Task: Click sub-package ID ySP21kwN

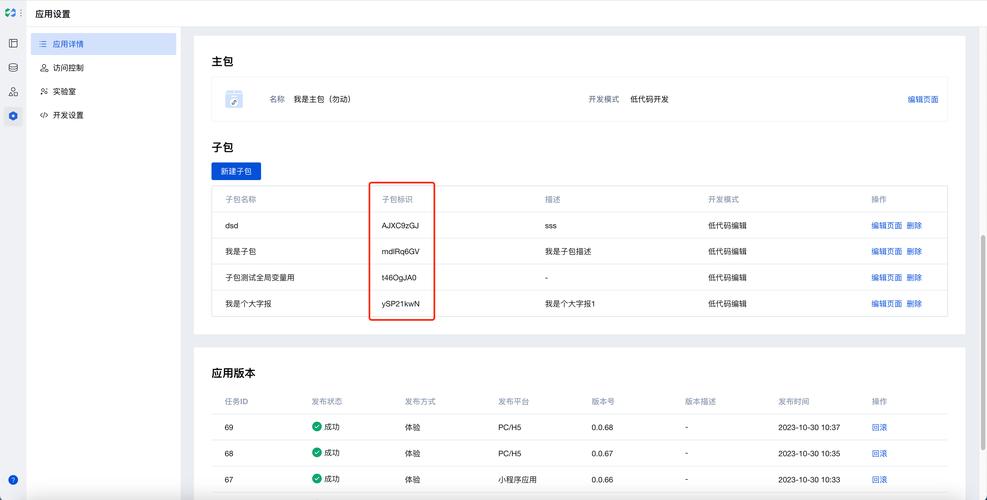Action: pyautogui.click(x=400, y=304)
